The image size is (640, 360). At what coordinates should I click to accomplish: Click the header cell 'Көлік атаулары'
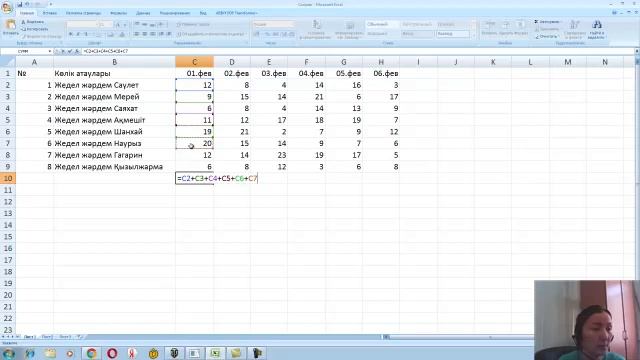pyautogui.click(x=114, y=73)
